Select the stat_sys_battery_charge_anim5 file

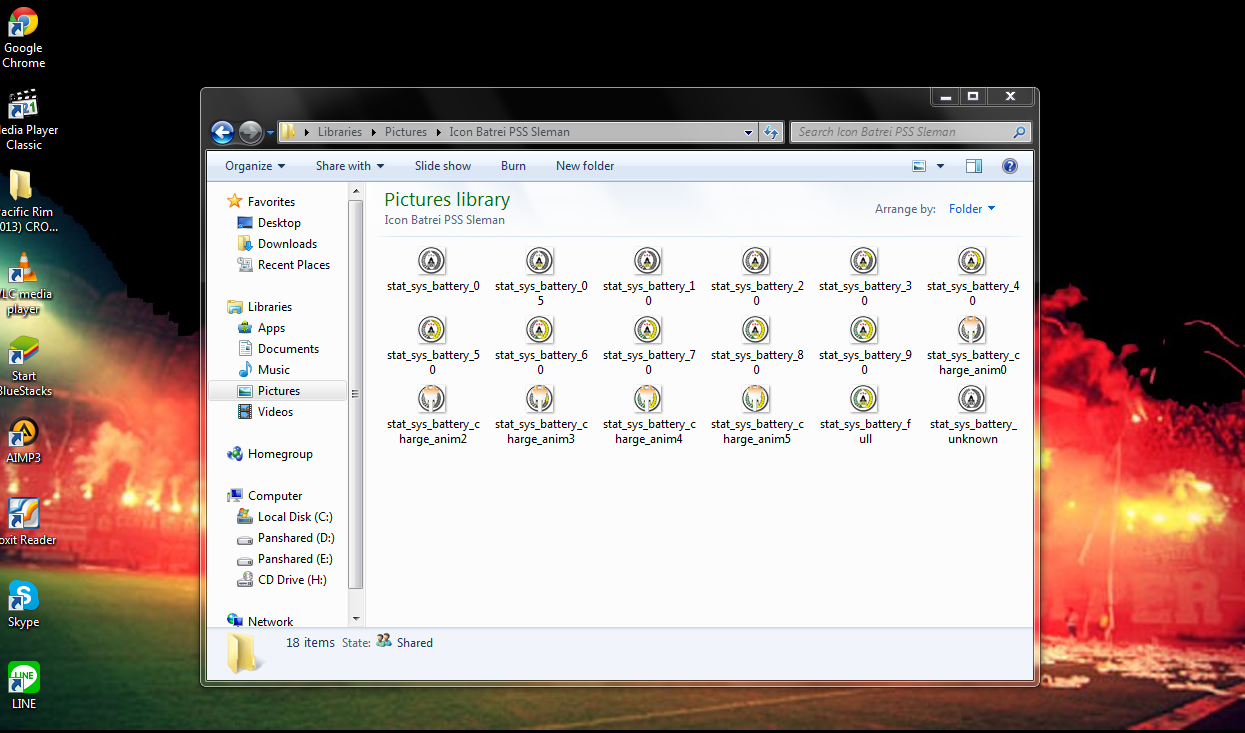756,415
